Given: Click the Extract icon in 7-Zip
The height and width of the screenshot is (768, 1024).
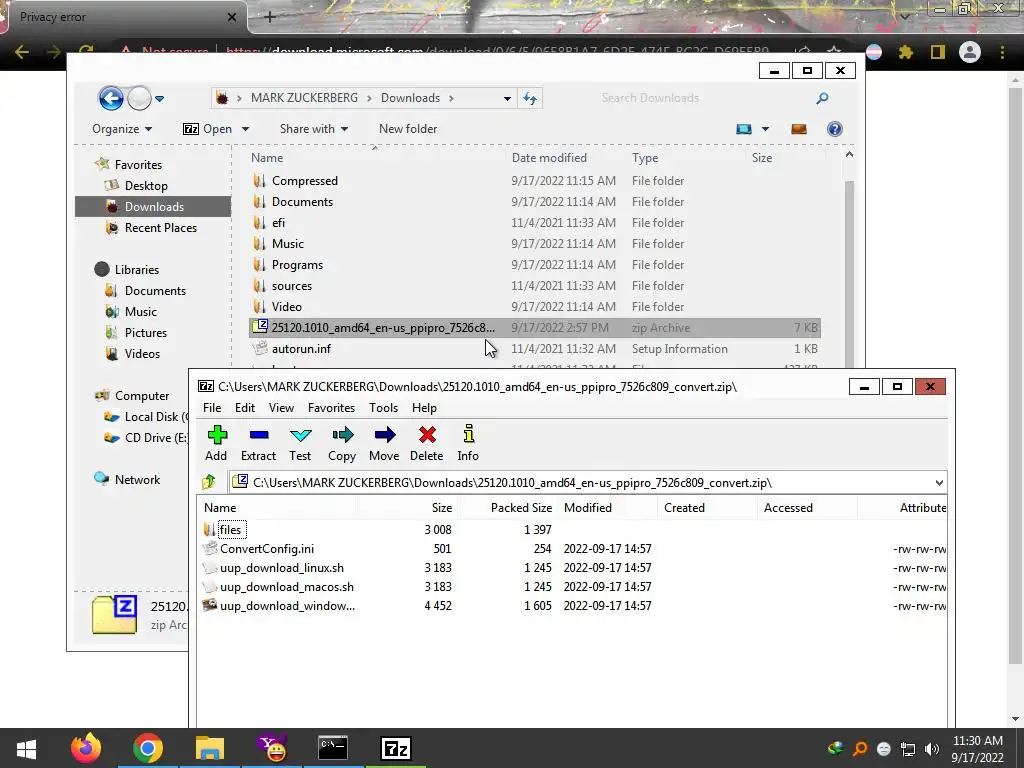Looking at the screenshot, I should pyautogui.click(x=259, y=443).
